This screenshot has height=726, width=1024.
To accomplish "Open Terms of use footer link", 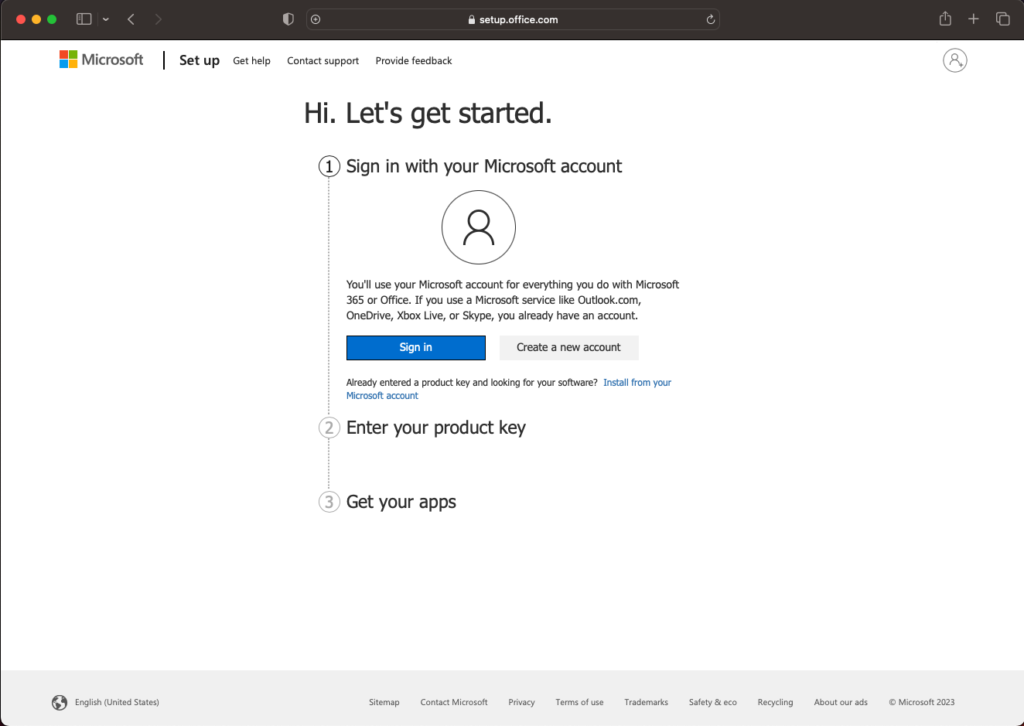I will click(x=579, y=702).
